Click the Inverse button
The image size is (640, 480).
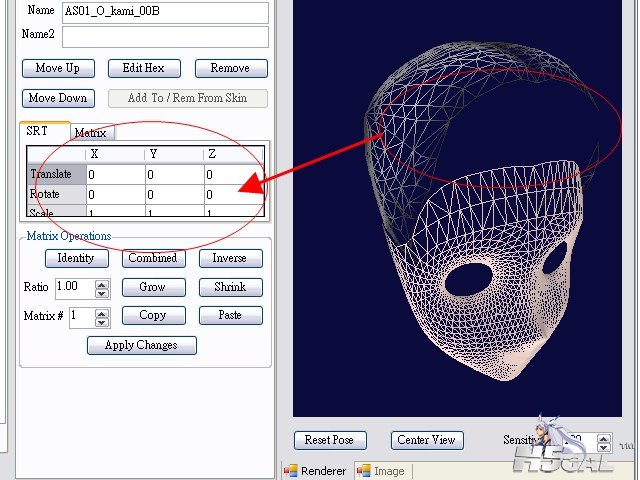(x=229, y=258)
